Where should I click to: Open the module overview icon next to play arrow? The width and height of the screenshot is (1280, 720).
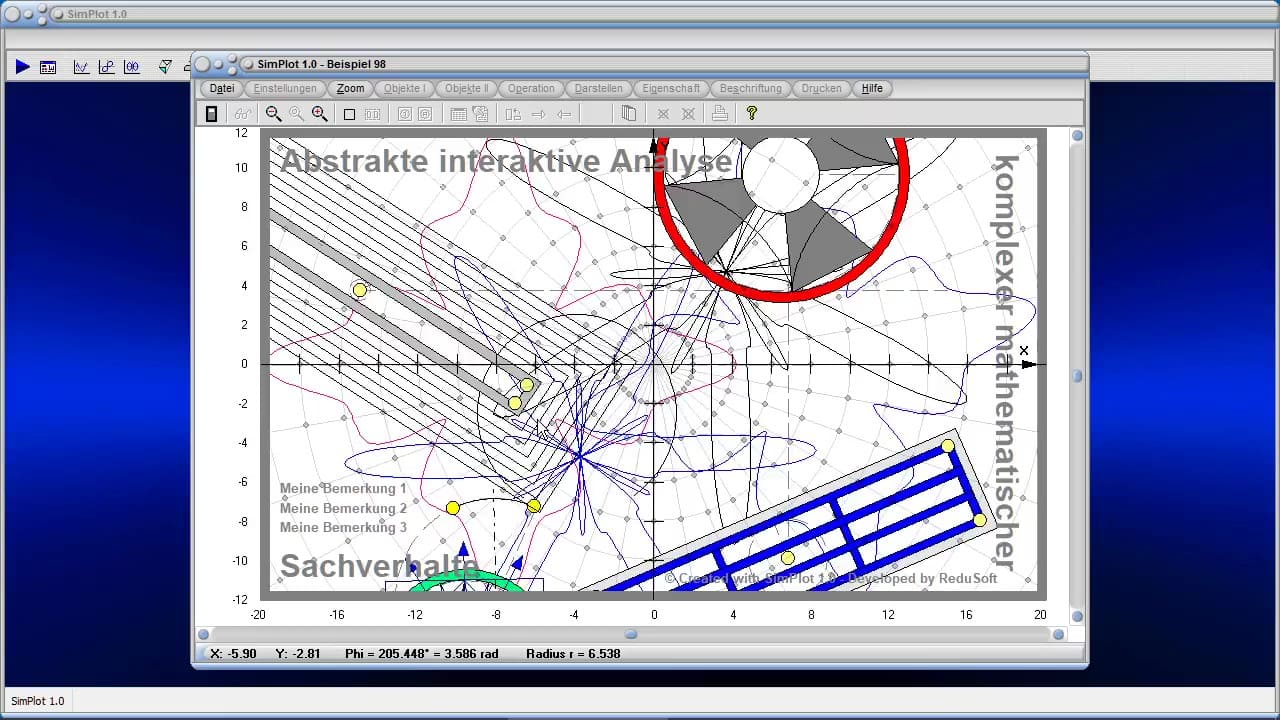click(48, 67)
